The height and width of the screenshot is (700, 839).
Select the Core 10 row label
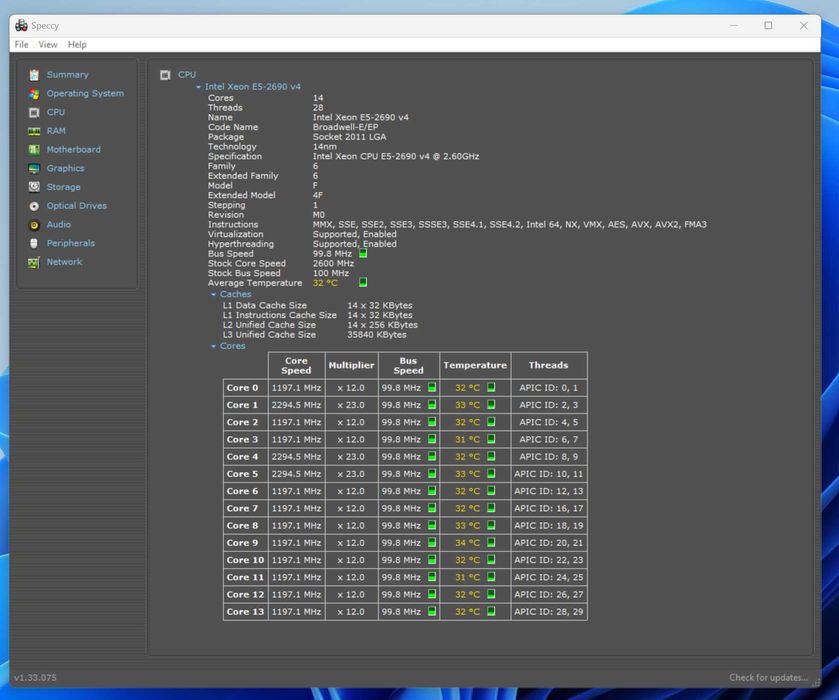(x=245, y=560)
